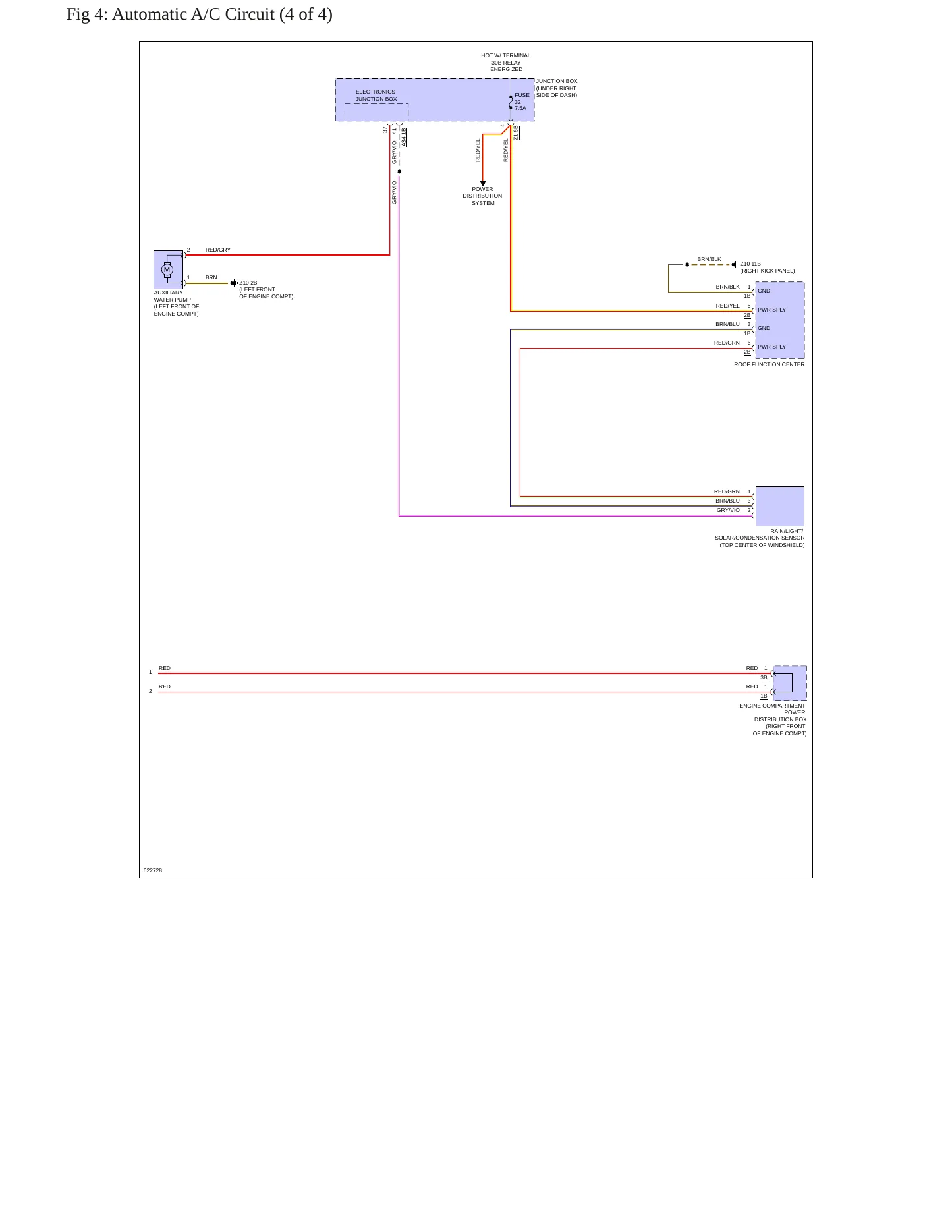Screen dimensions: 952x1232
Task: Click the ground symbol beside Z10 11B
Action: tap(735, 264)
